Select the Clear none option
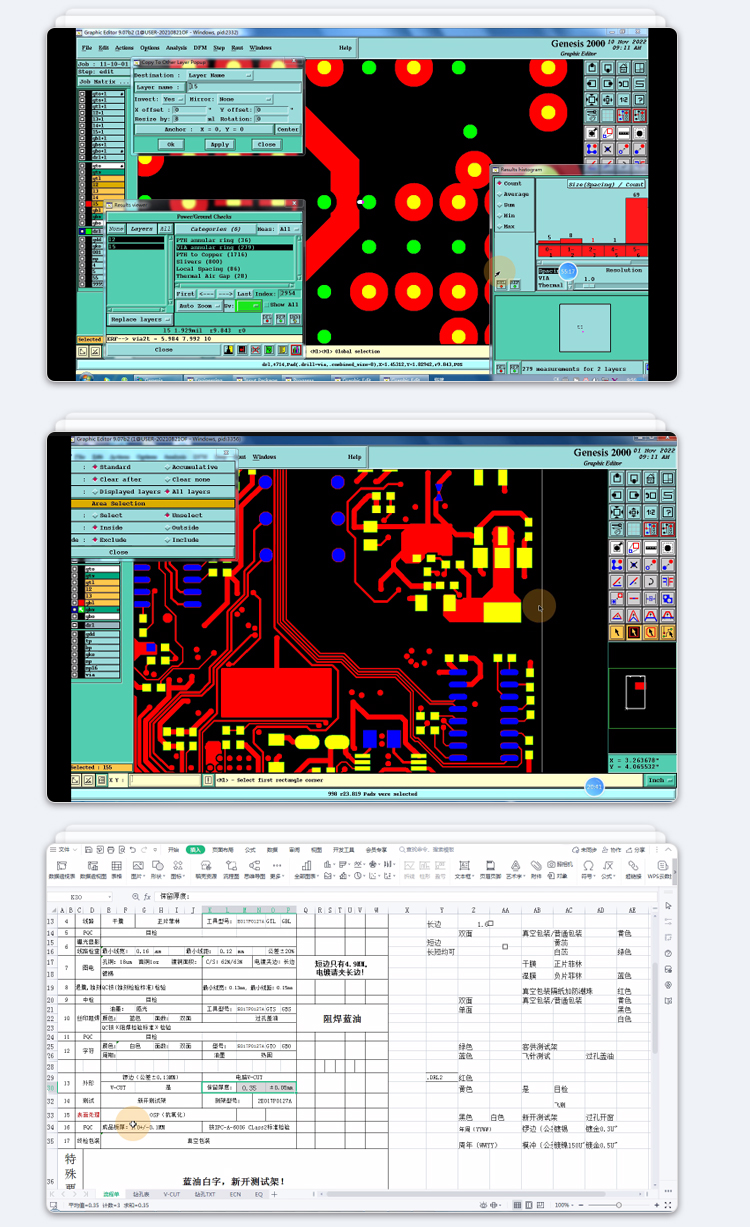The width and height of the screenshot is (750, 1227). (187, 479)
